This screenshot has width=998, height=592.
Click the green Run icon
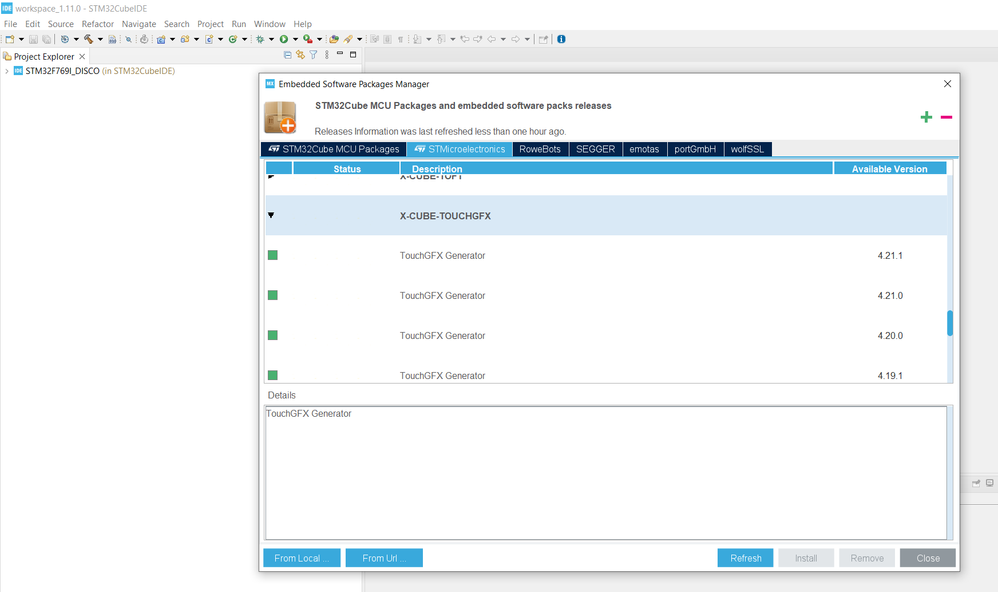click(x=284, y=39)
